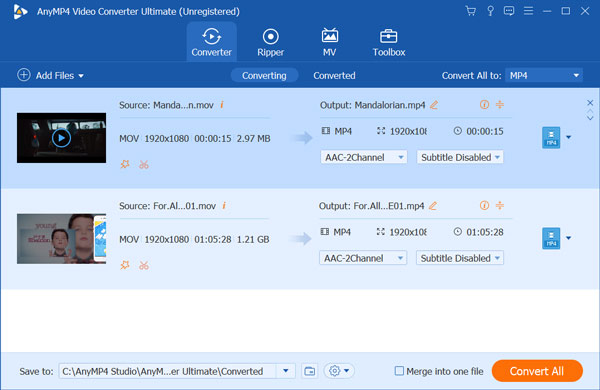
Task: Rename output For.All...E01.mp4 with pencil icon
Action: pyautogui.click(x=433, y=206)
